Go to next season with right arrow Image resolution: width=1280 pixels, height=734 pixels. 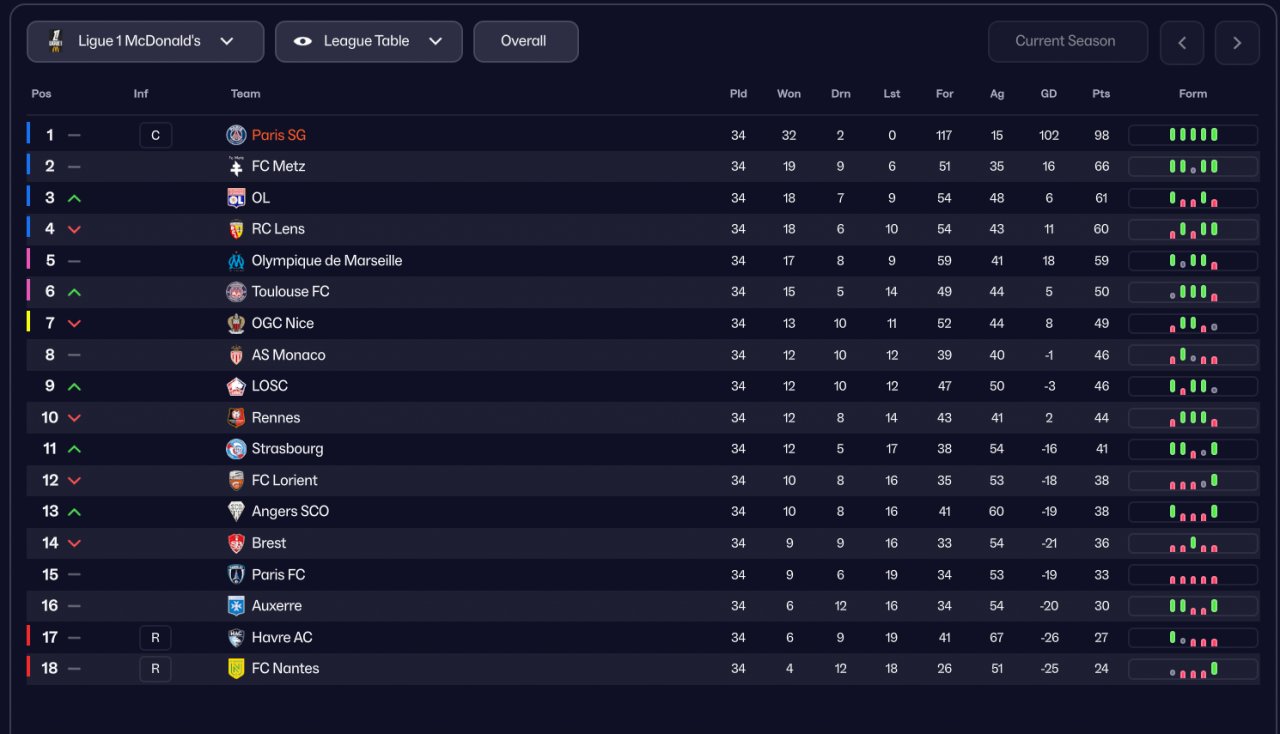1237,42
